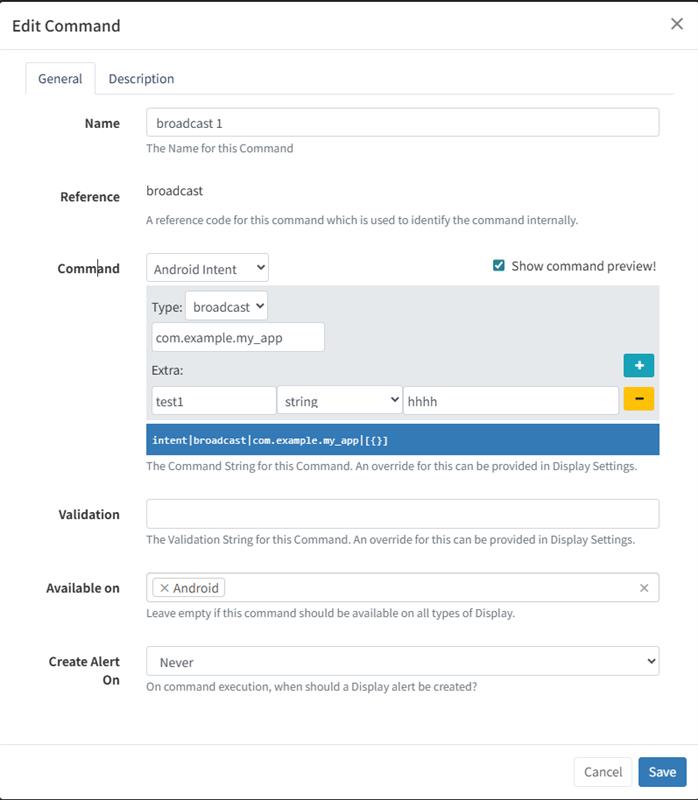Screen dimensions: 698x800
Task: Click the blue command preview string
Action: 402,440
